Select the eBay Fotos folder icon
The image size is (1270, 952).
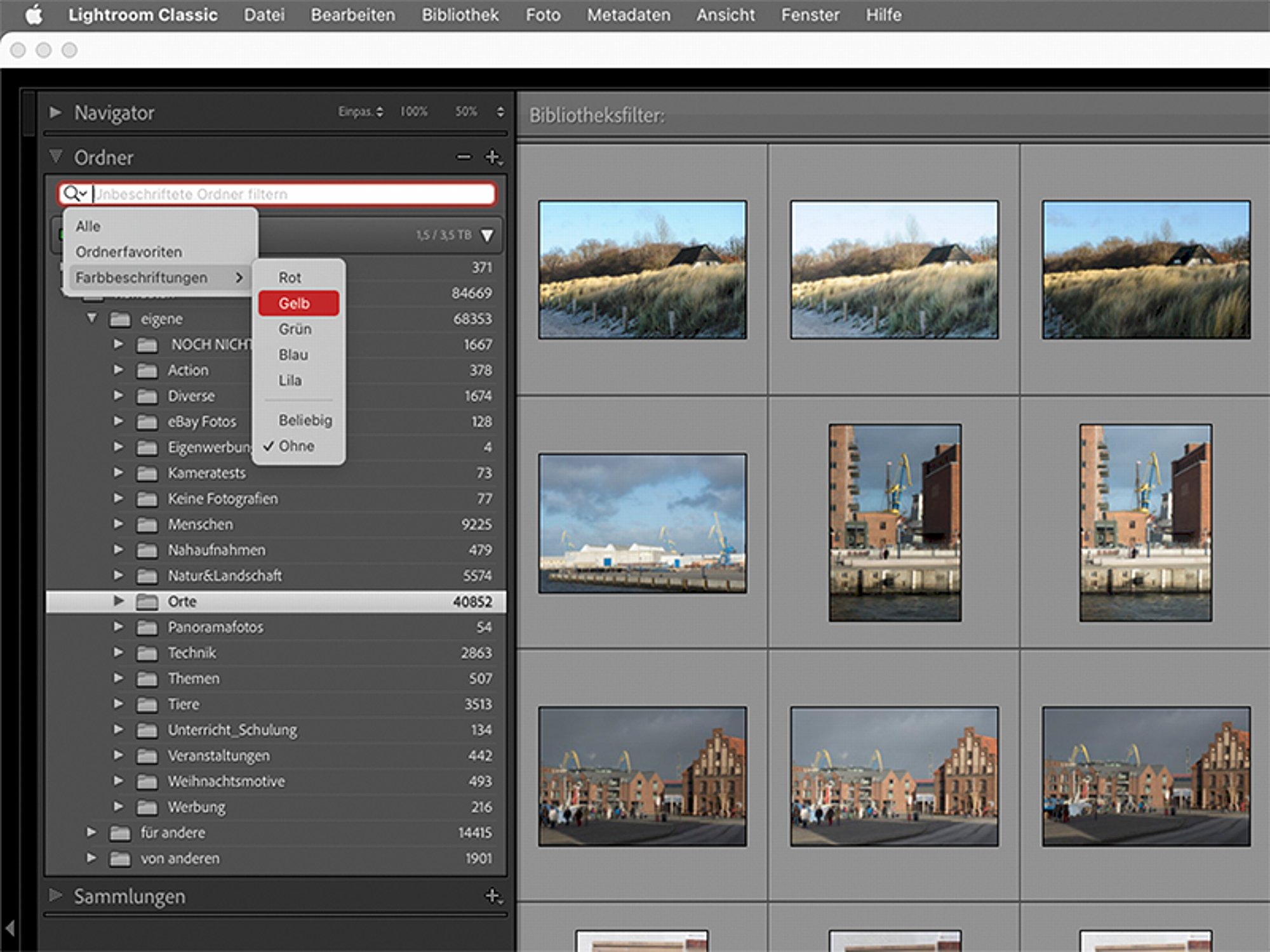(147, 422)
